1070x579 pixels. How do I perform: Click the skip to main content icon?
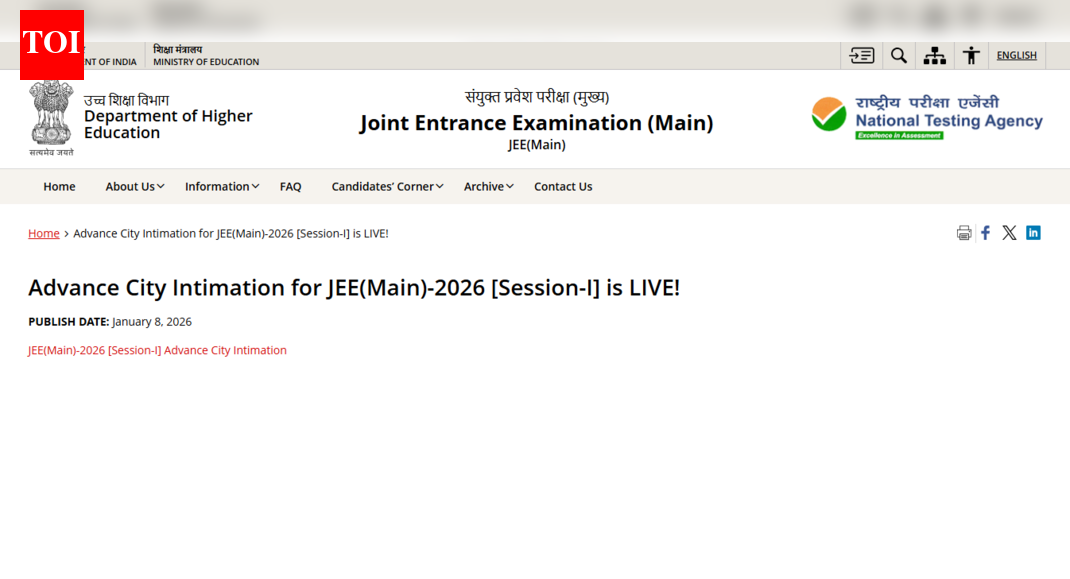click(861, 55)
